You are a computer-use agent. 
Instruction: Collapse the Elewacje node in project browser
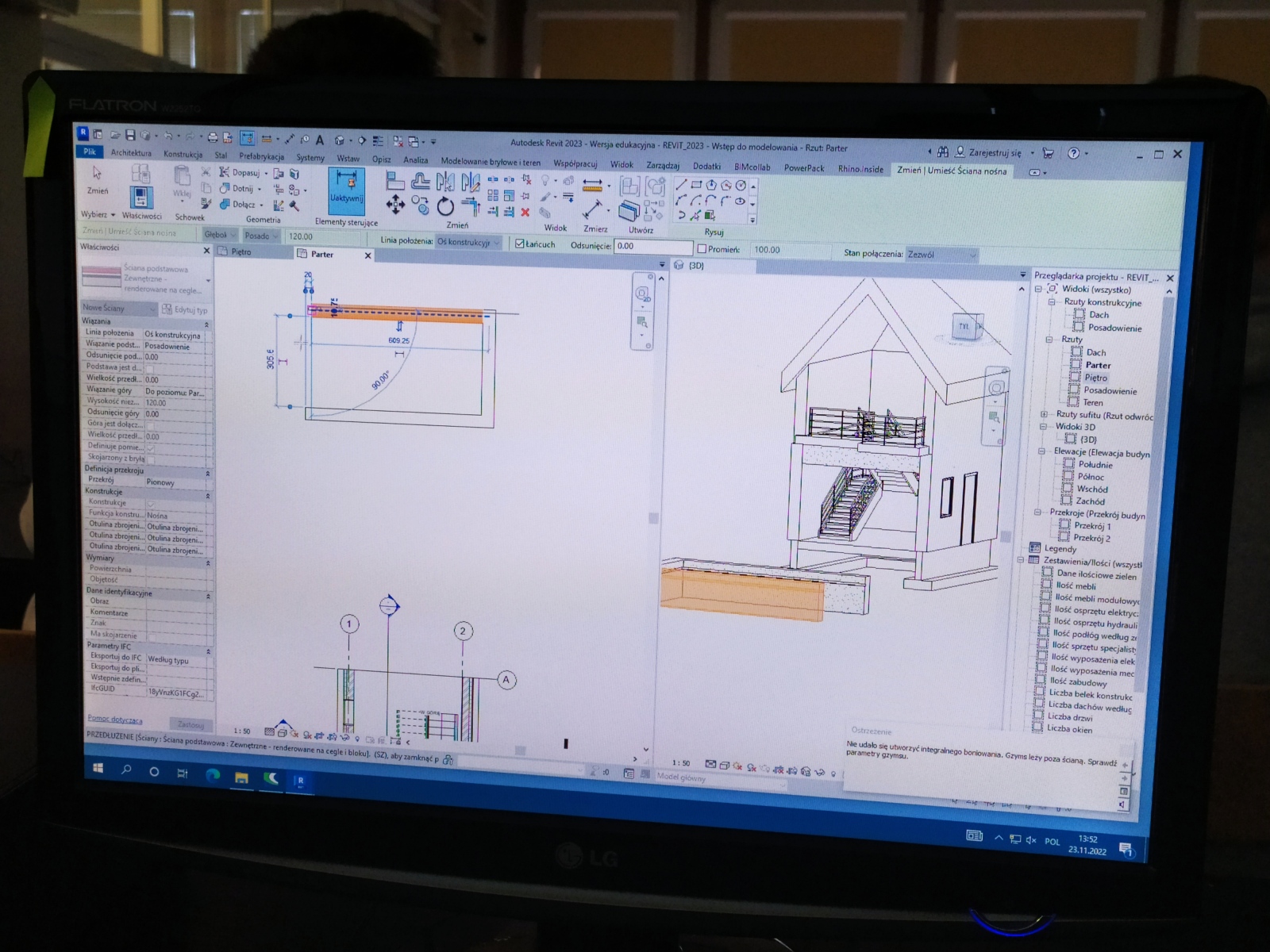[x=1041, y=451]
